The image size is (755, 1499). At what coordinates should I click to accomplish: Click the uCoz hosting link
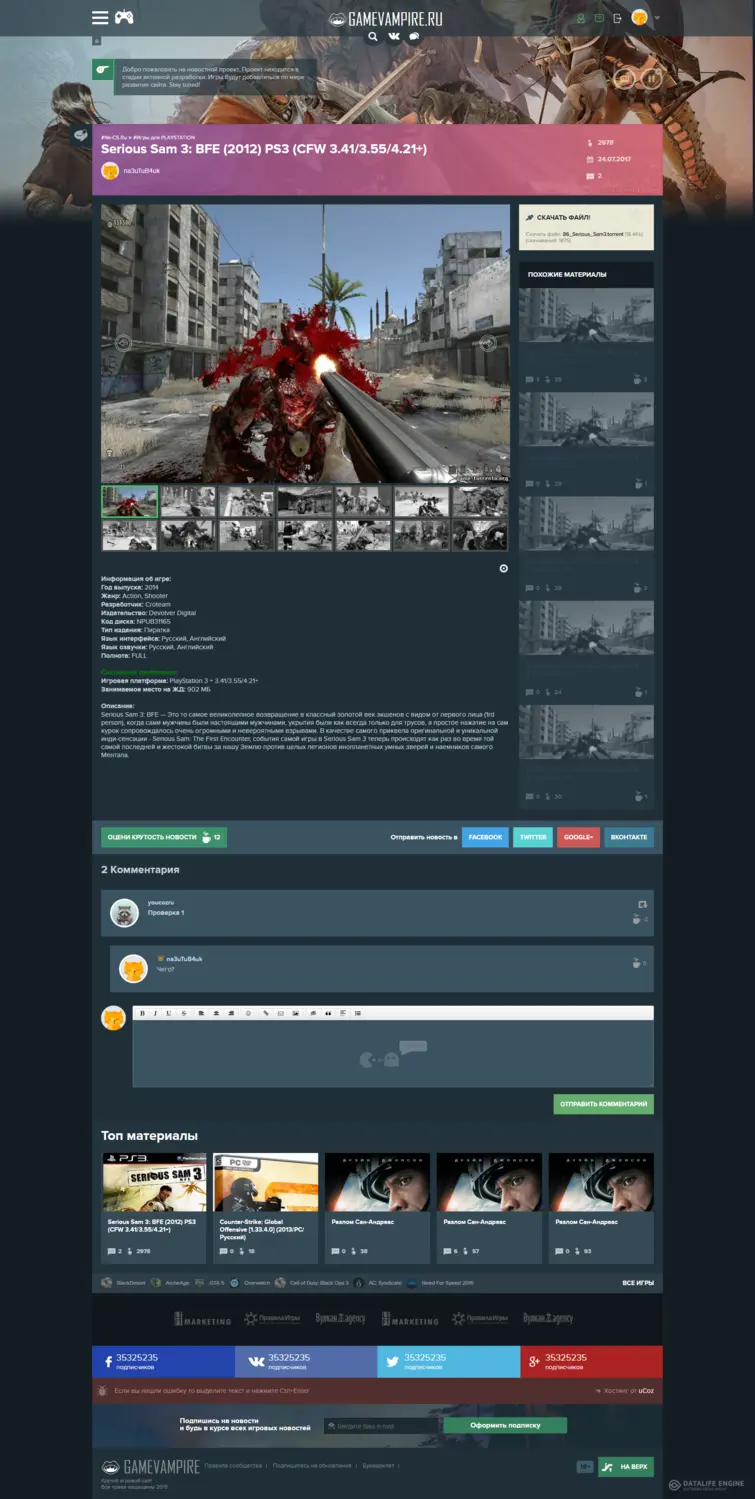click(x=646, y=1391)
